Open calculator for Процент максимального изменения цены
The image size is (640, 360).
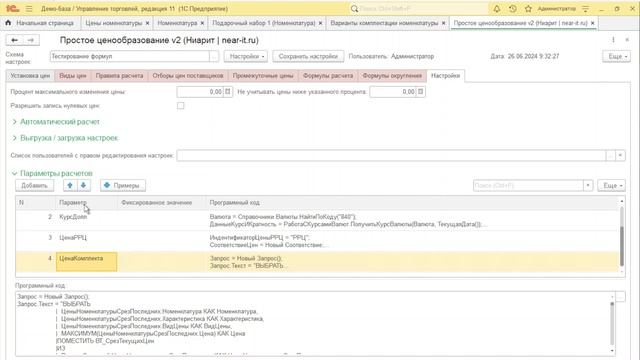228,92
